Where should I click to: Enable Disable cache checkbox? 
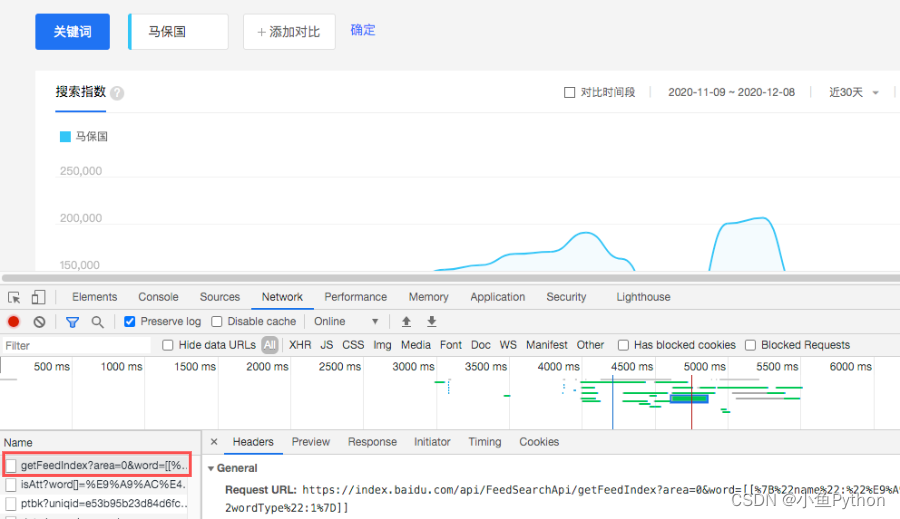pyautogui.click(x=216, y=322)
